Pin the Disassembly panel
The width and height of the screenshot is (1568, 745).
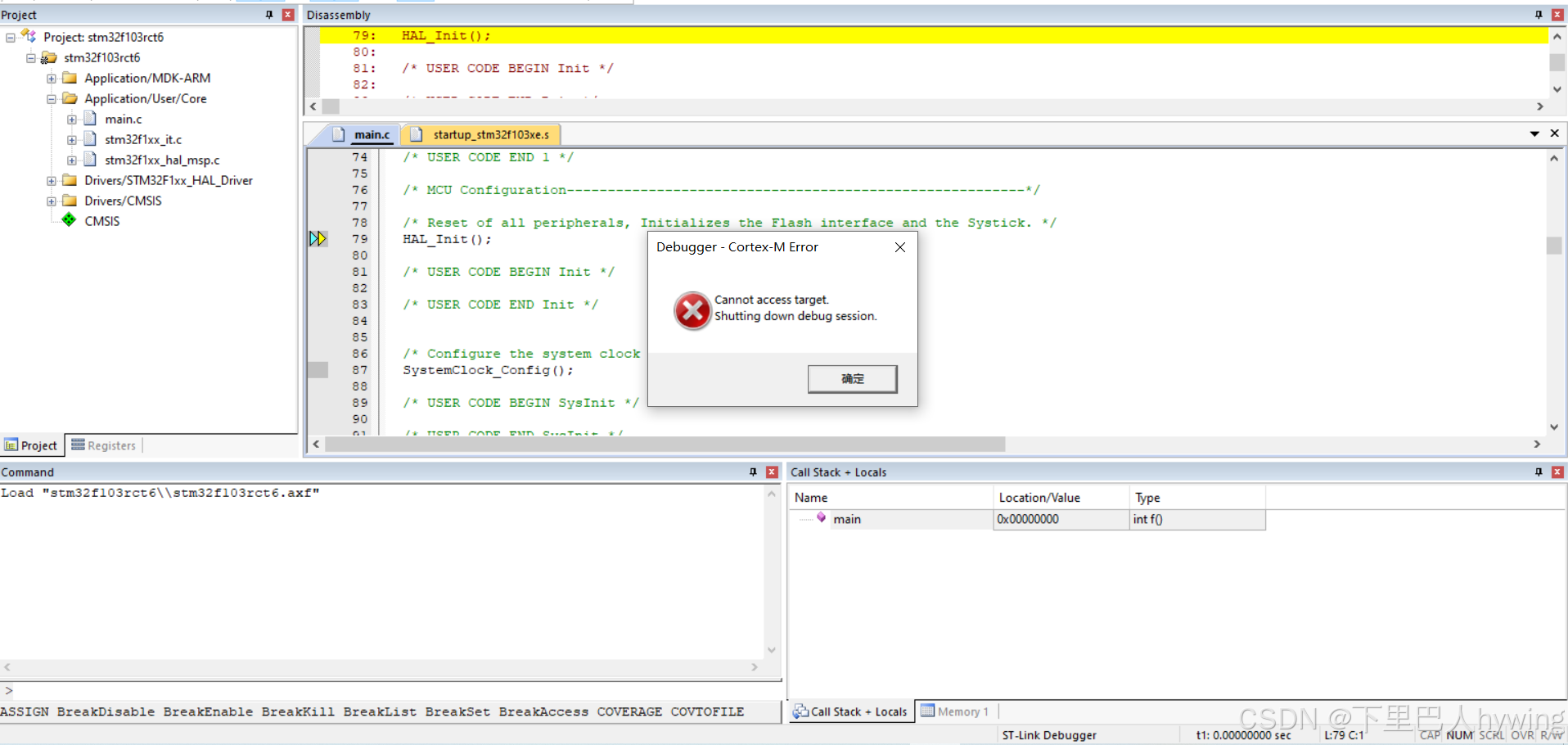point(1539,15)
